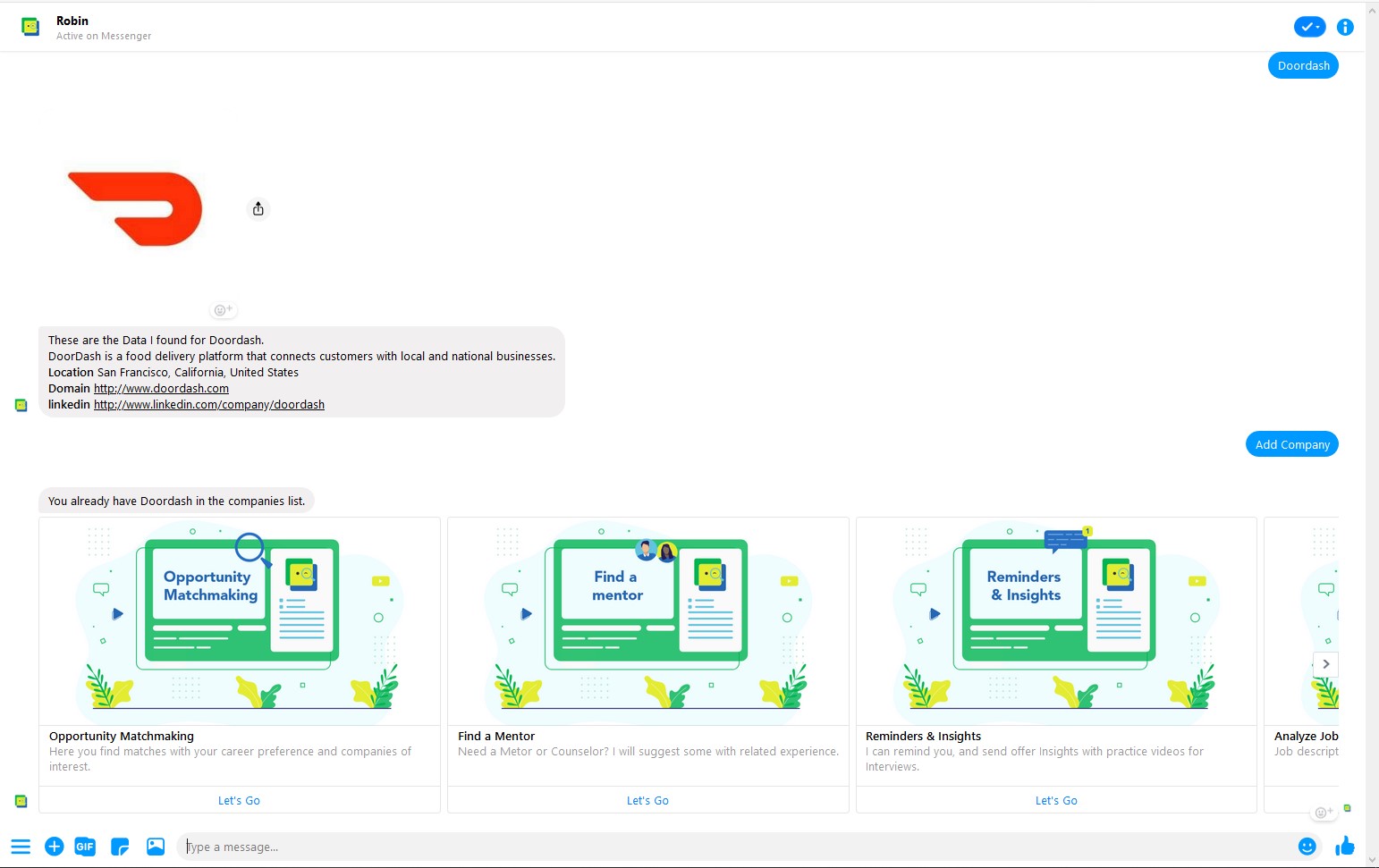Open the emoji picker in message box
This screenshot has height=868, width=1379.
click(1307, 846)
